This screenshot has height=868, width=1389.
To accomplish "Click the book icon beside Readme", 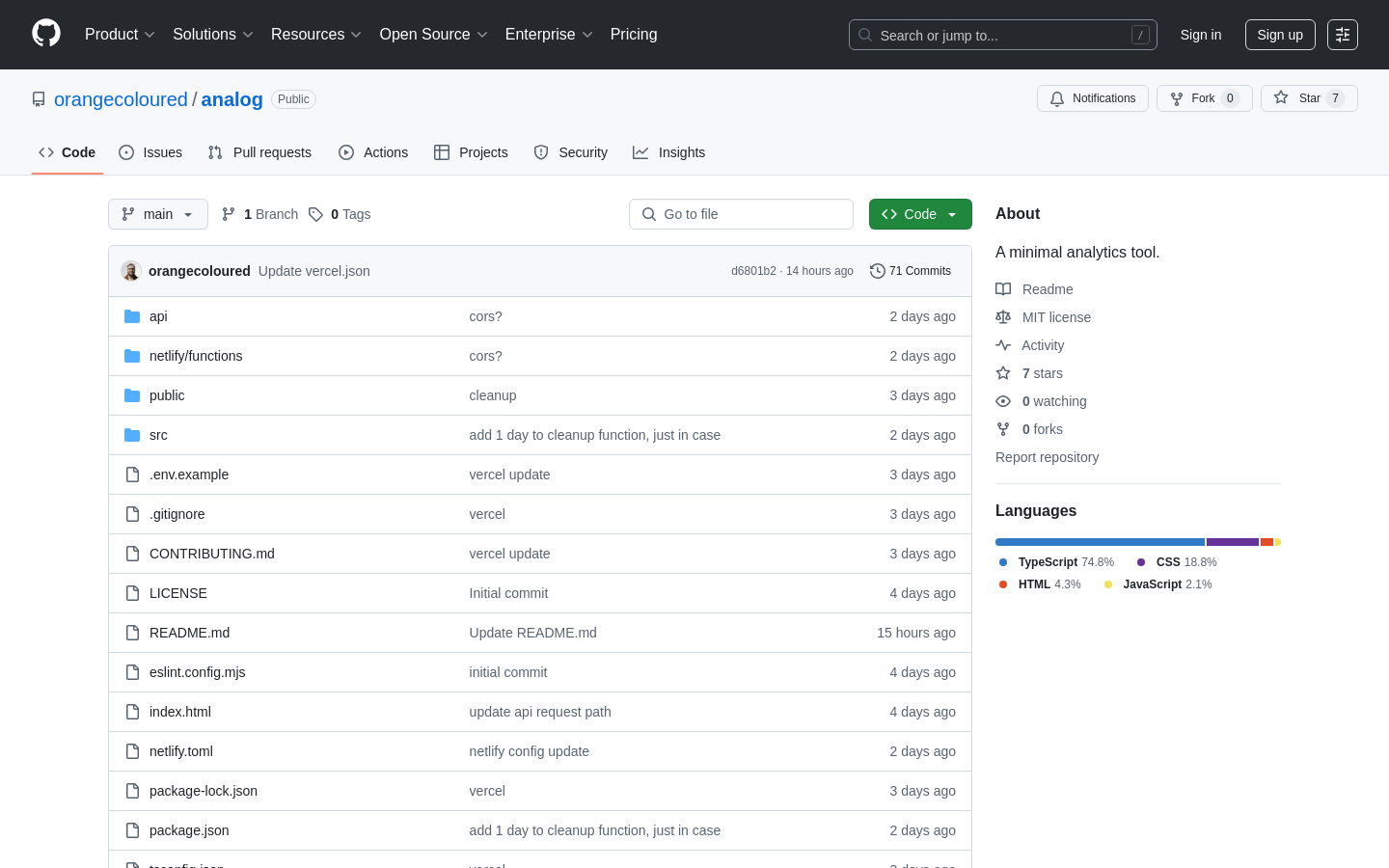I will (1003, 289).
